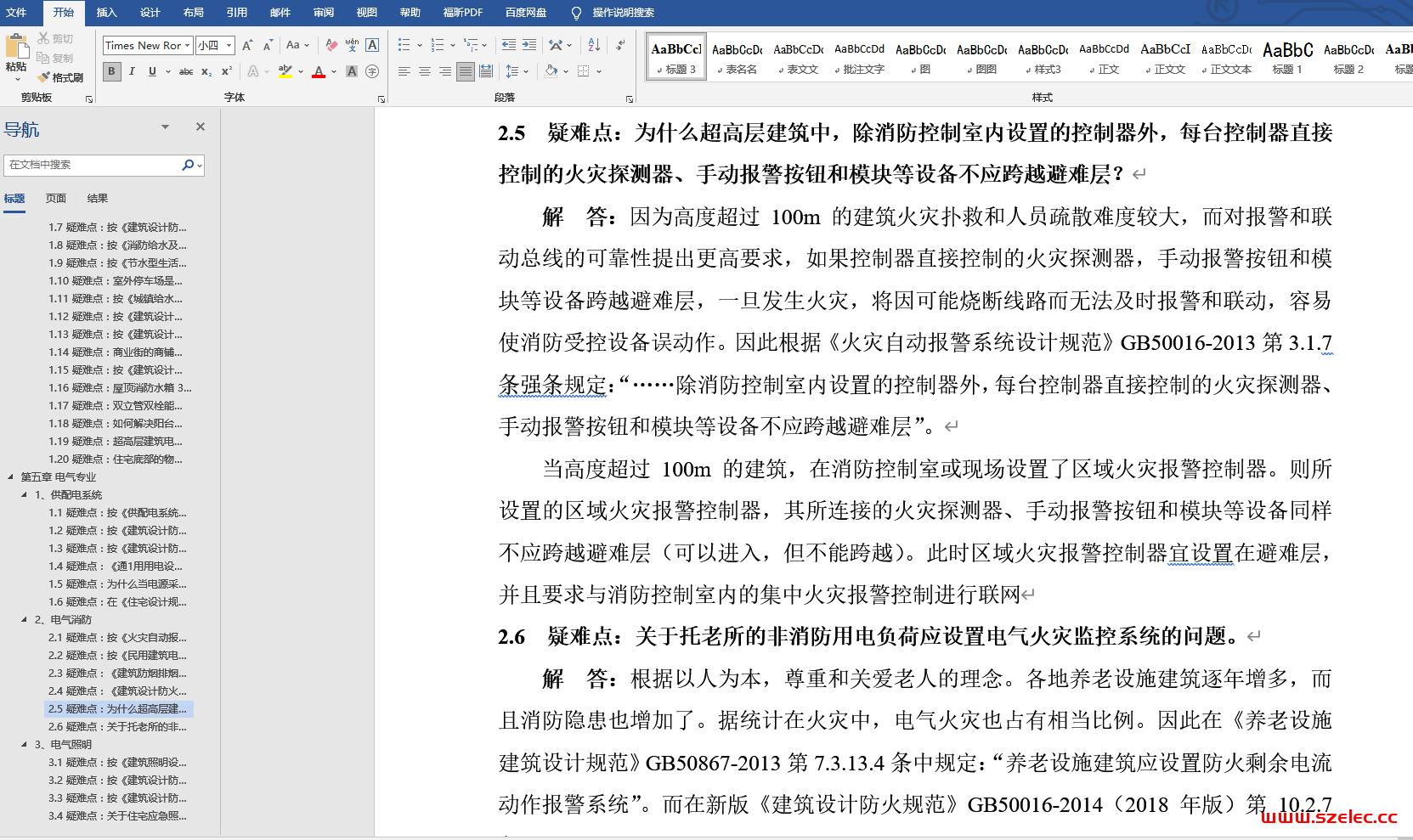Image resolution: width=1413 pixels, height=840 pixels.
Task: Open navigation pane options dropdown arrow
Action: tap(165, 127)
